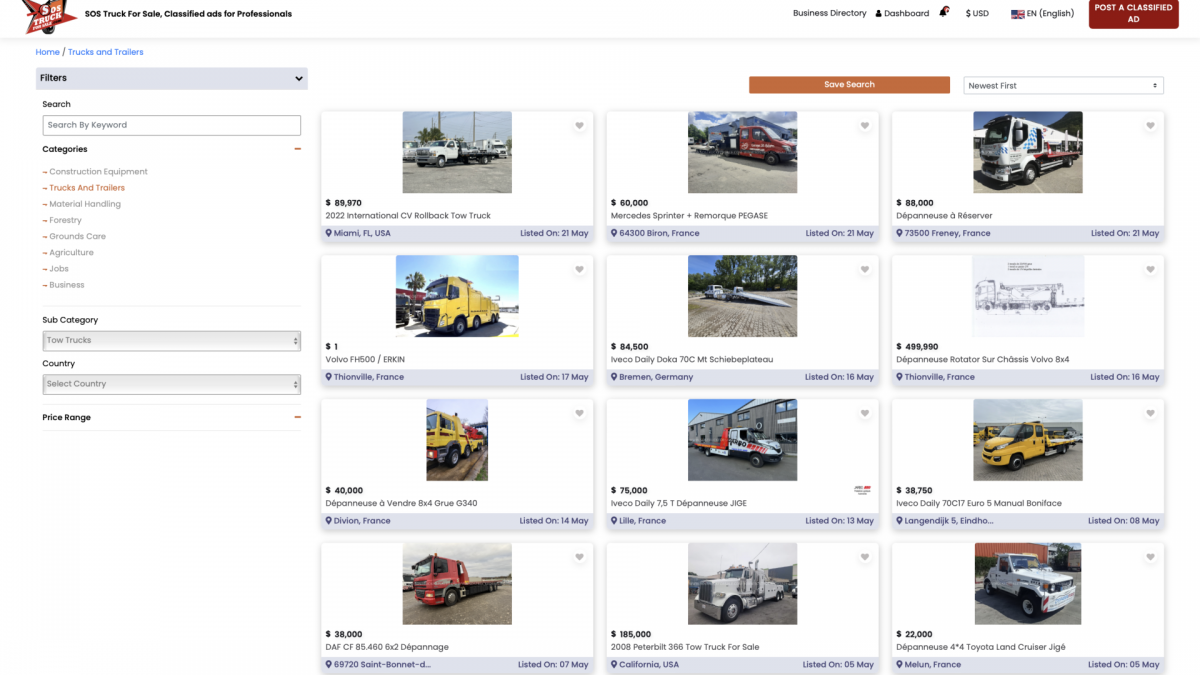The height and width of the screenshot is (675, 1200).
Task: Open Business Directory in top navigation
Action: (829, 14)
